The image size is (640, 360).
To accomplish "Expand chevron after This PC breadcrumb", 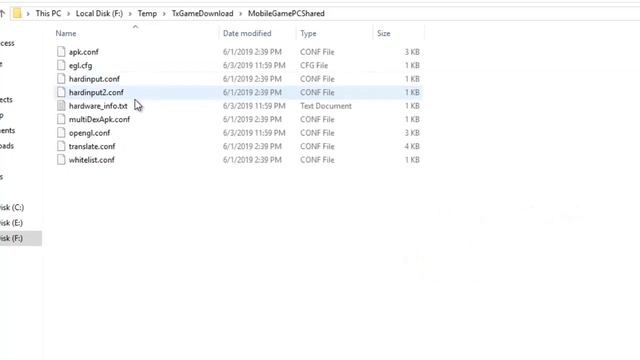I will (x=69, y=14).
